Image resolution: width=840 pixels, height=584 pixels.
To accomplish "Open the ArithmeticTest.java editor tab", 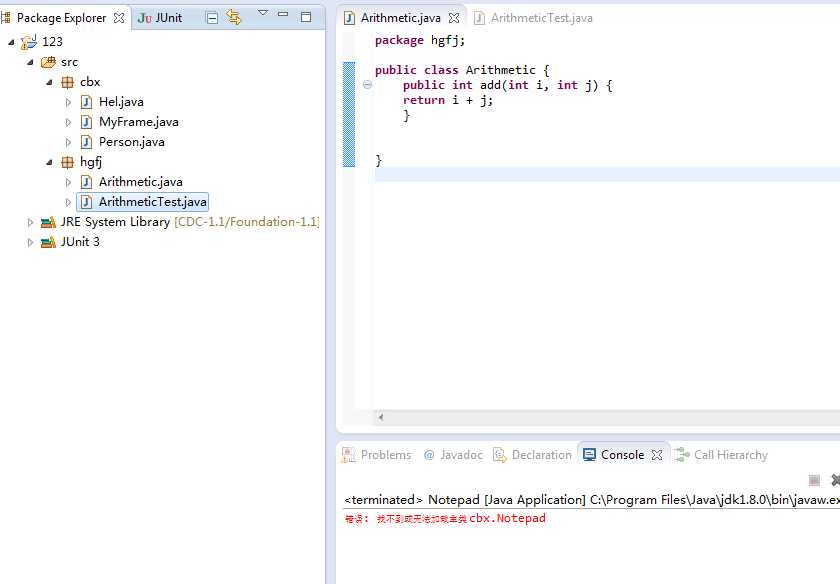I will [x=540, y=18].
